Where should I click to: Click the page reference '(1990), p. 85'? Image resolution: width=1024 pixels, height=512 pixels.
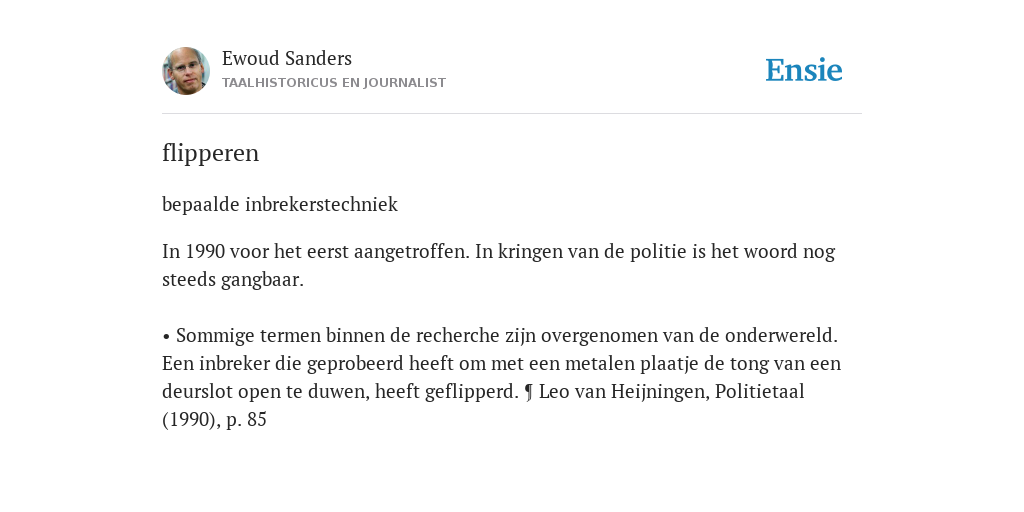[x=214, y=419]
